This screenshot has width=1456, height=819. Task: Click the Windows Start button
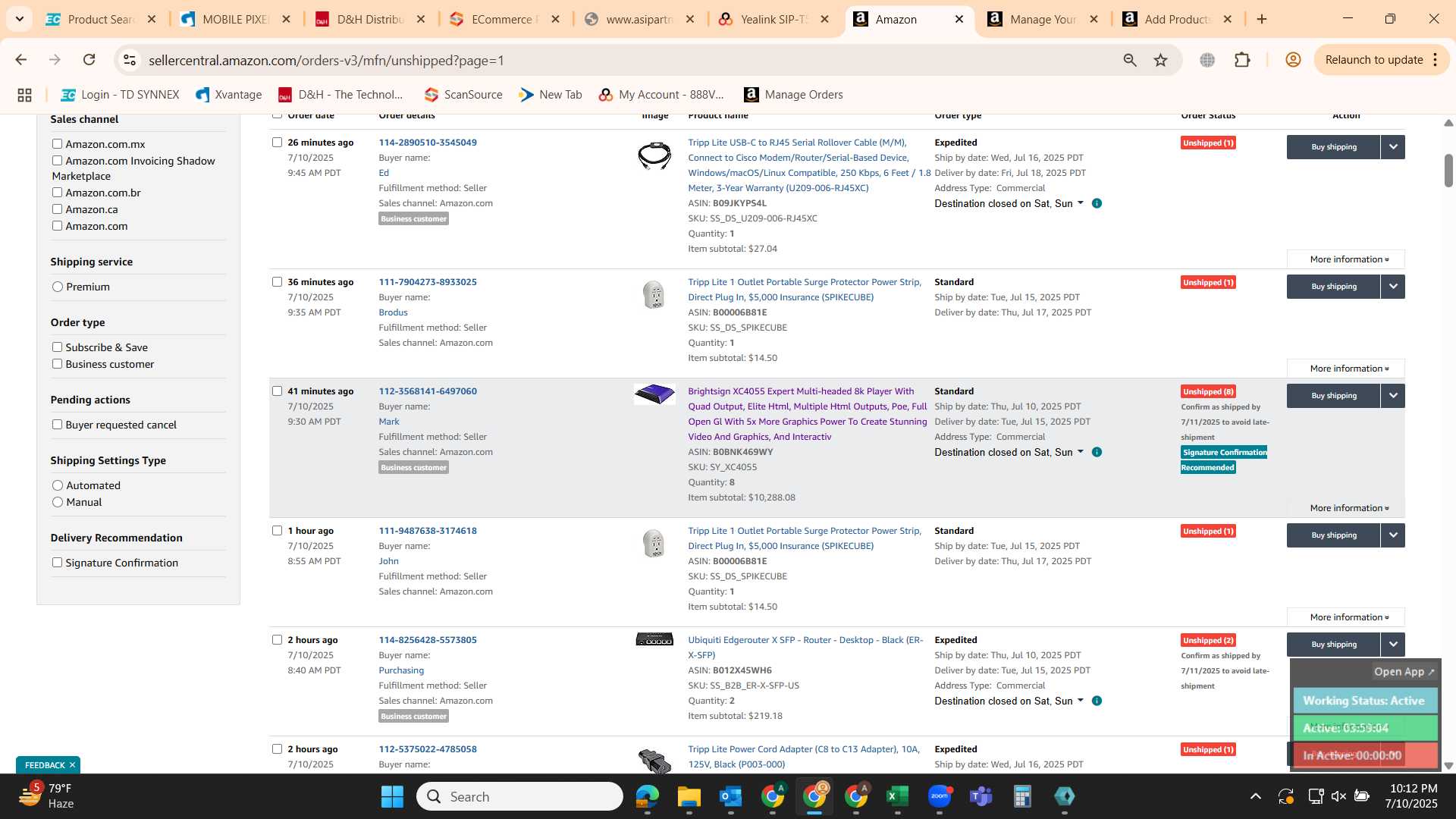(x=392, y=796)
